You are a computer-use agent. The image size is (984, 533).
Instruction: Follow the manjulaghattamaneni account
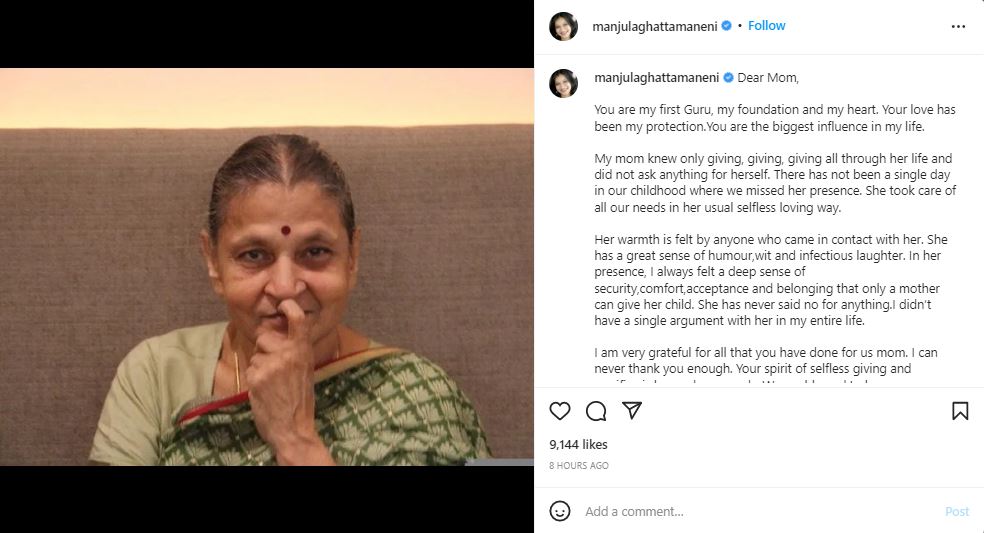767,26
